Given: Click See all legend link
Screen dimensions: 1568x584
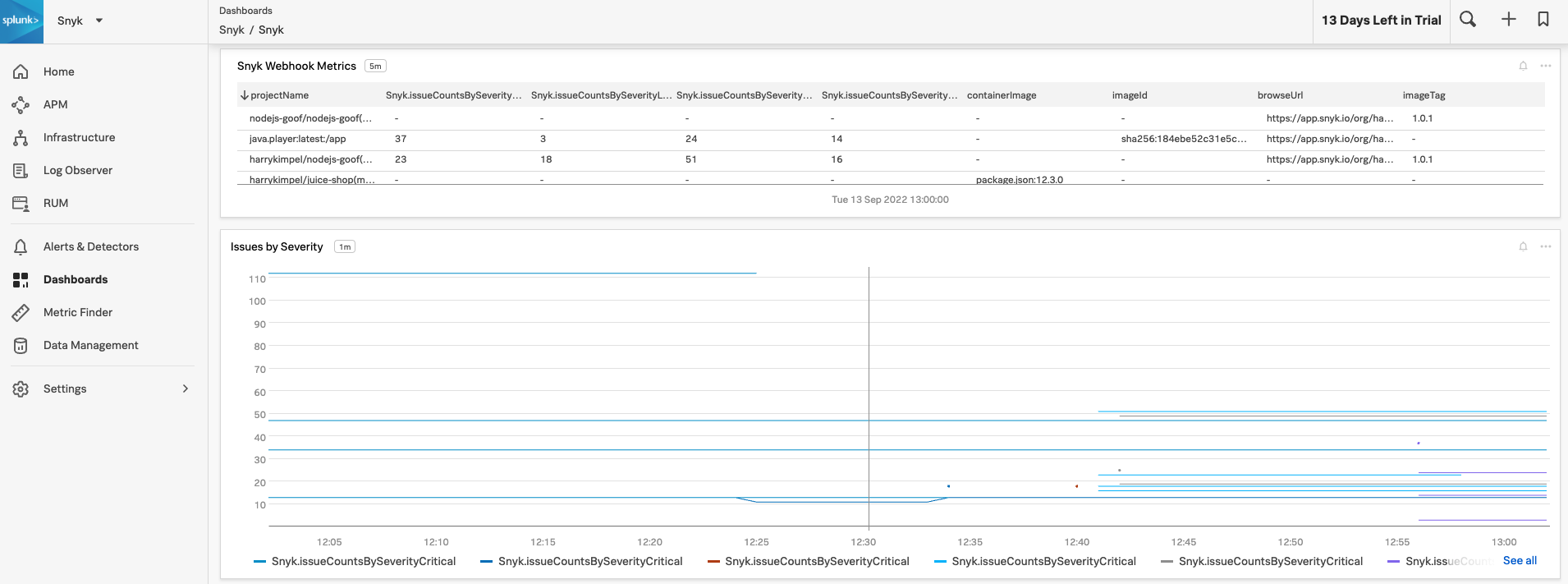Looking at the screenshot, I should click(x=1520, y=560).
